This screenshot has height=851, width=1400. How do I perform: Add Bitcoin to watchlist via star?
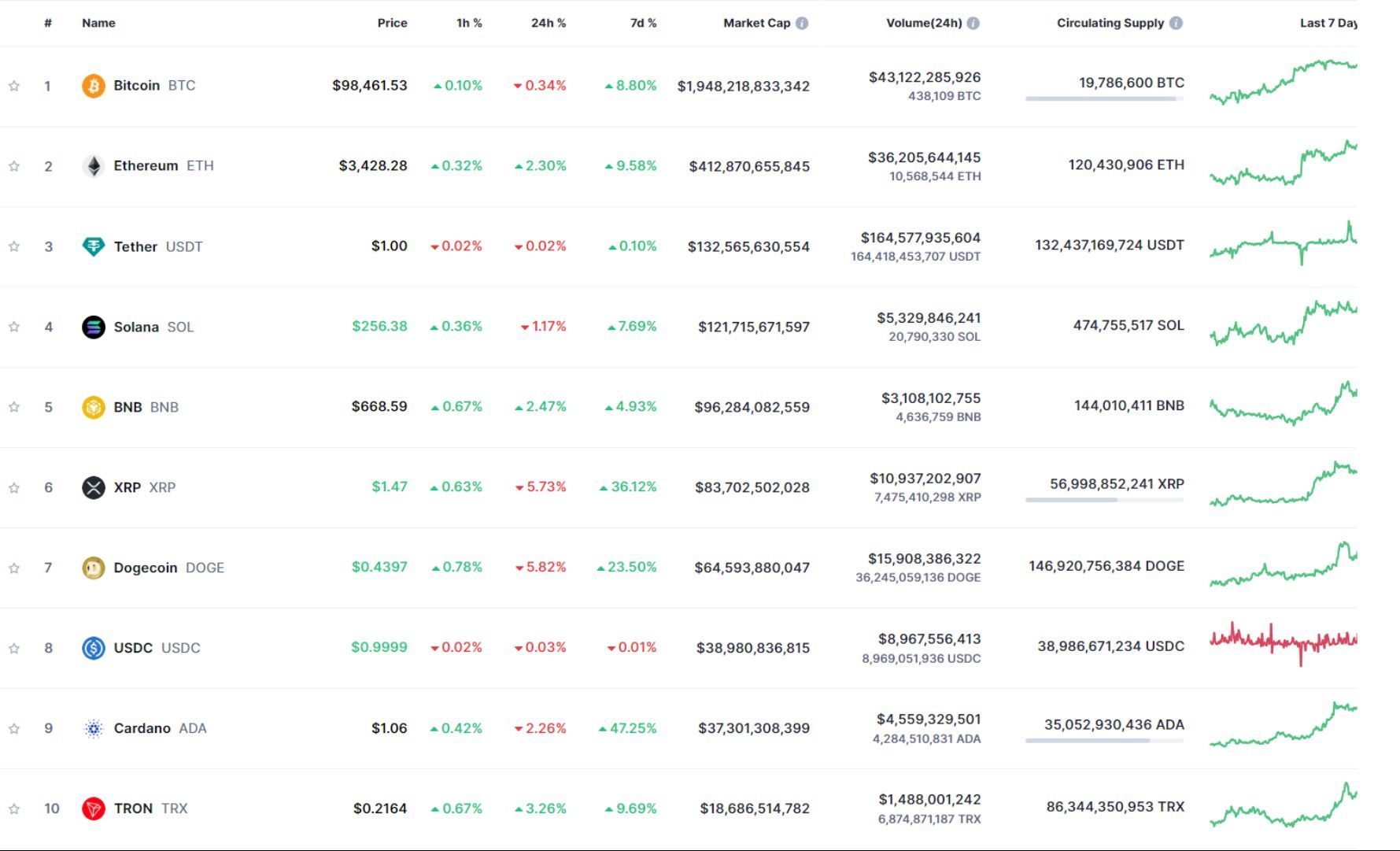13,85
